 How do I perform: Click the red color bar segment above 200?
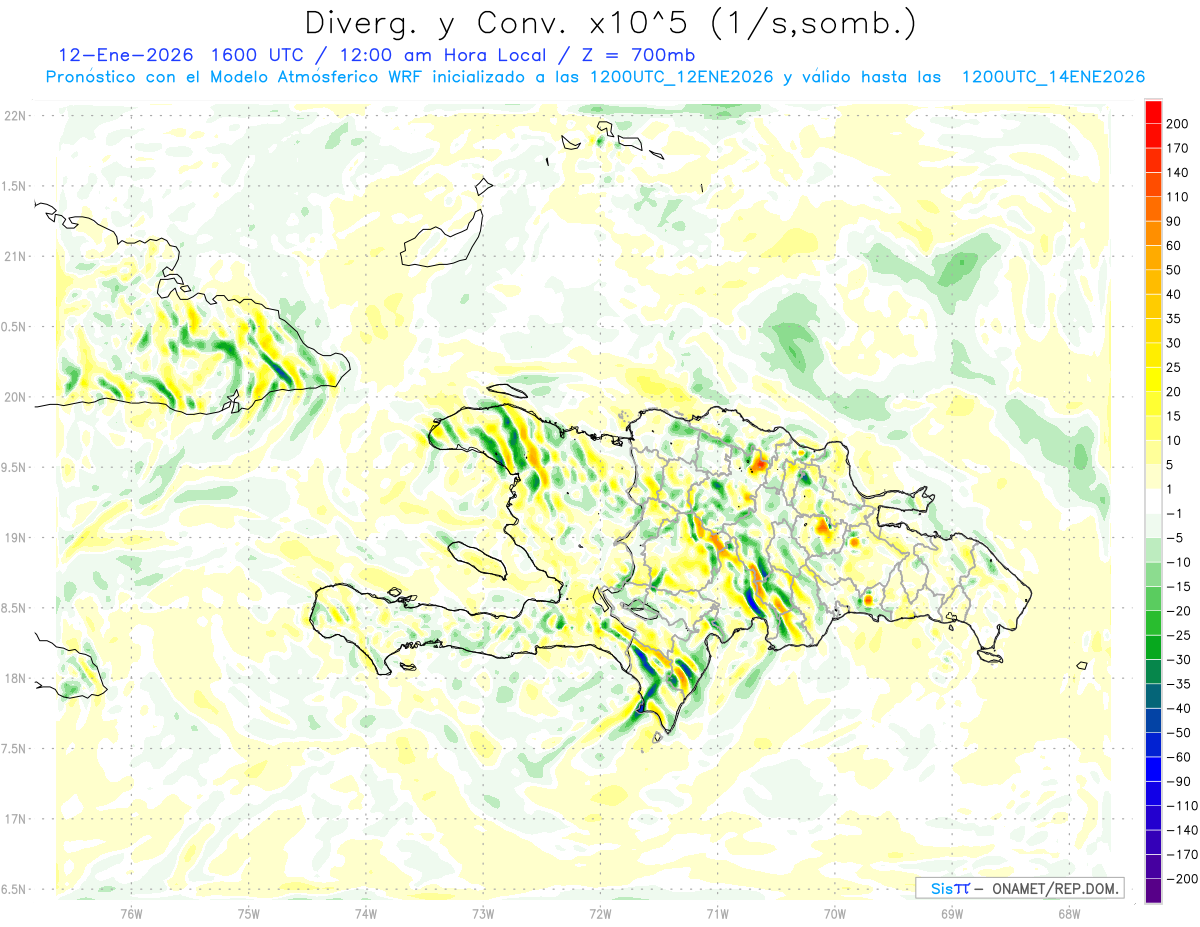pos(1153,111)
